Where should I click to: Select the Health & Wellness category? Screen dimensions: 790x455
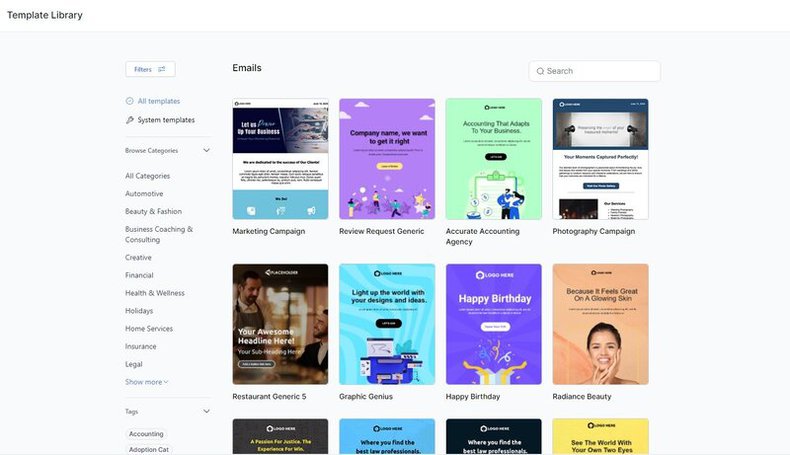[x=155, y=293]
